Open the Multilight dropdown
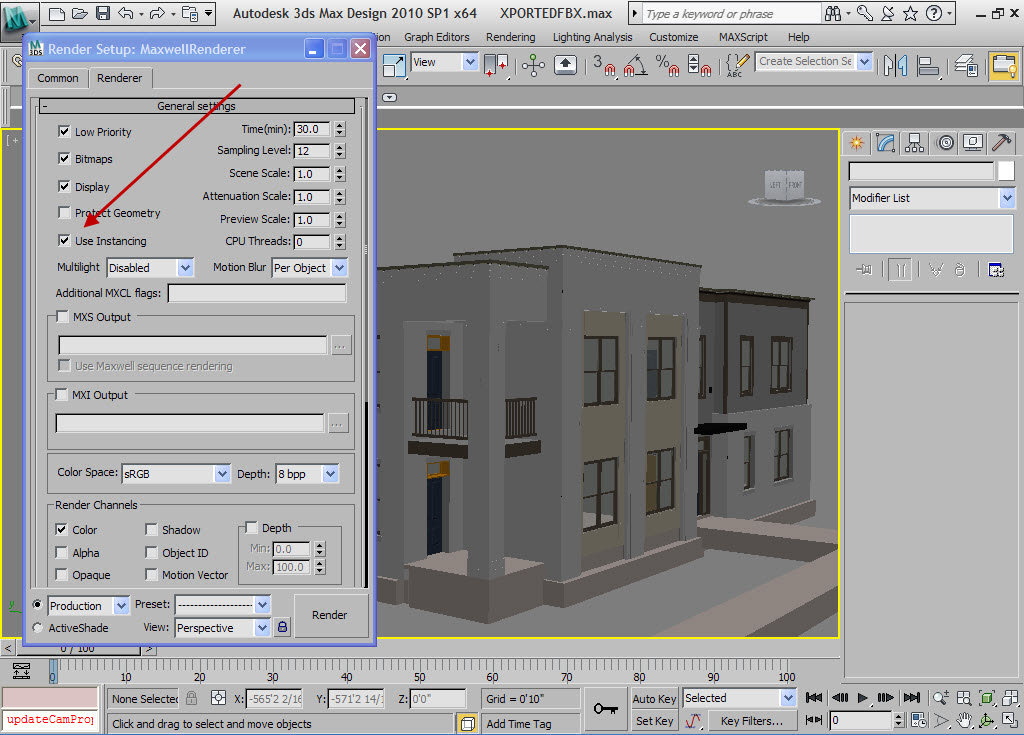 click(x=150, y=267)
